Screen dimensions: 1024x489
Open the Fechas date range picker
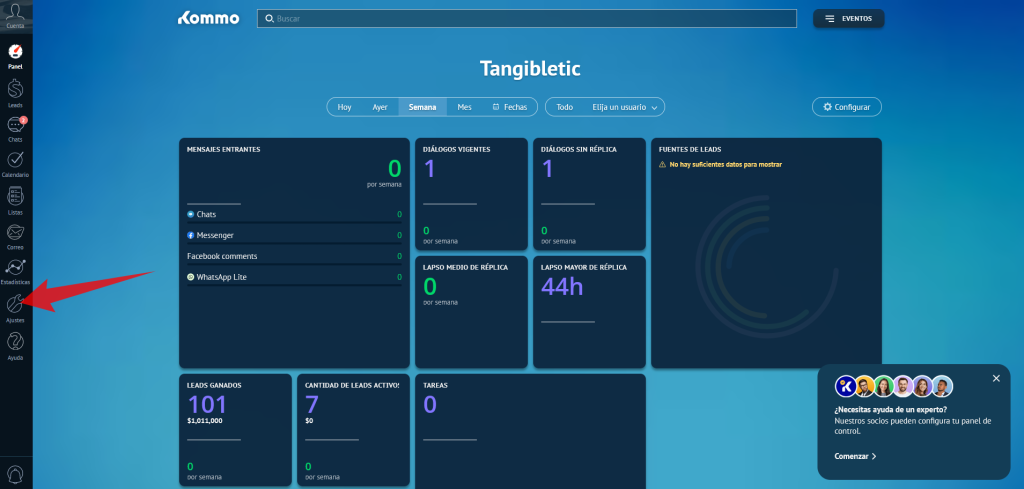click(x=510, y=107)
